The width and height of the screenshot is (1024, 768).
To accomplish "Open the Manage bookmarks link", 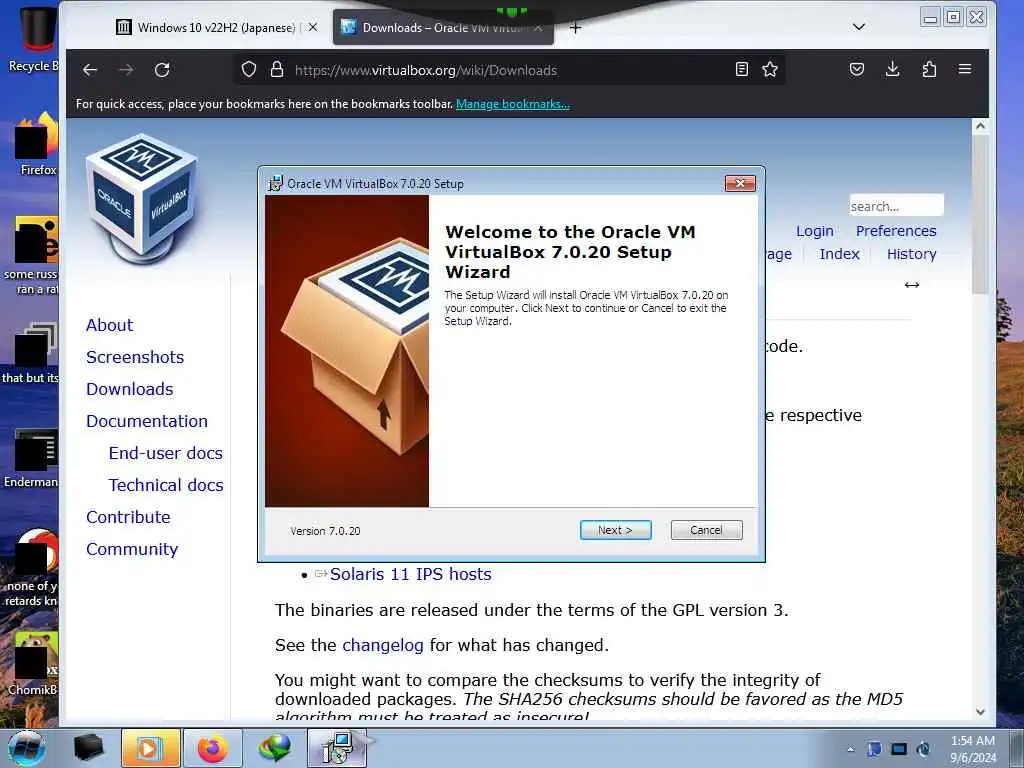I will 513,104.
